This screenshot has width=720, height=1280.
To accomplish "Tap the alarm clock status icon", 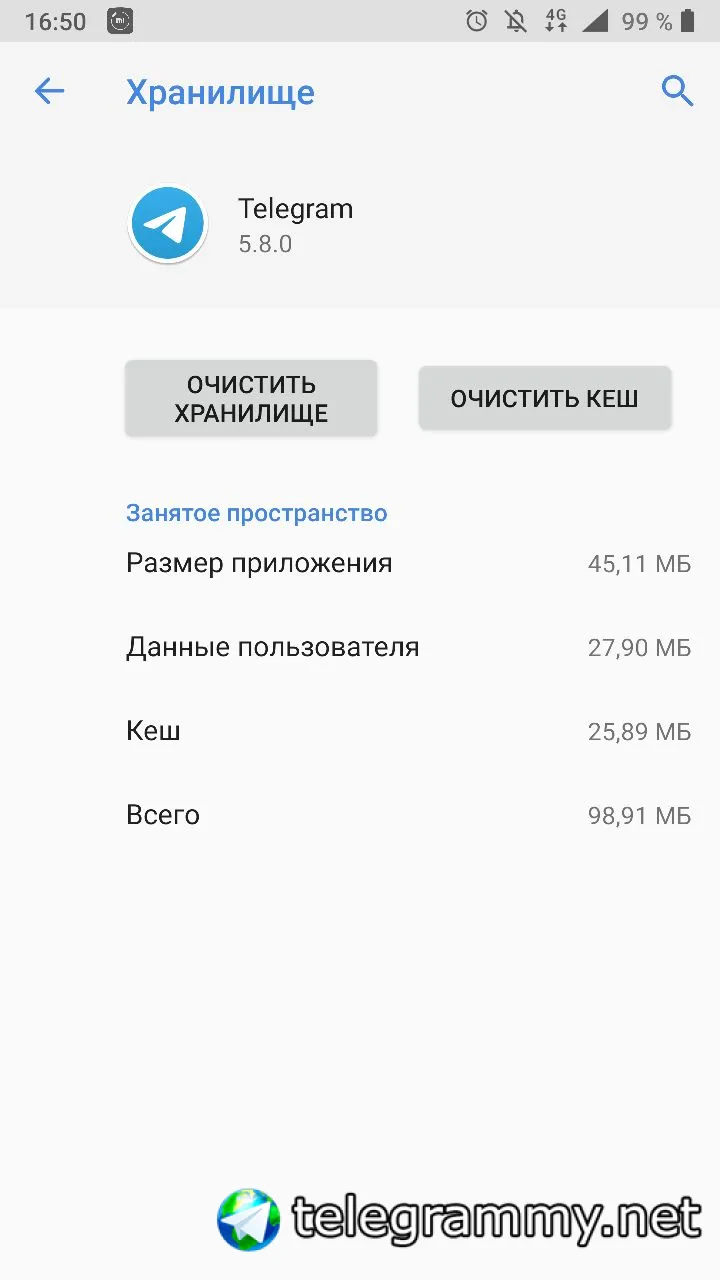I will [477, 21].
